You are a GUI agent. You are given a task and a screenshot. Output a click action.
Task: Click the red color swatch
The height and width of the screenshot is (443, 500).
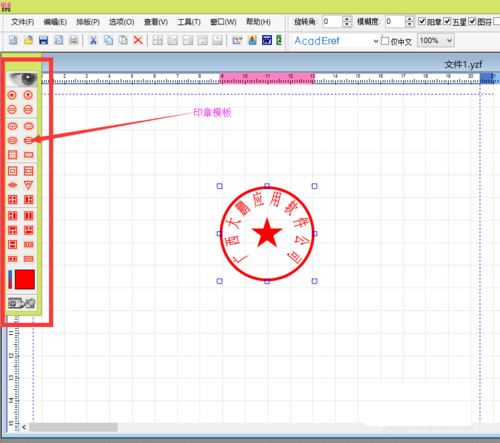pyautogui.click(x=25, y=279)
